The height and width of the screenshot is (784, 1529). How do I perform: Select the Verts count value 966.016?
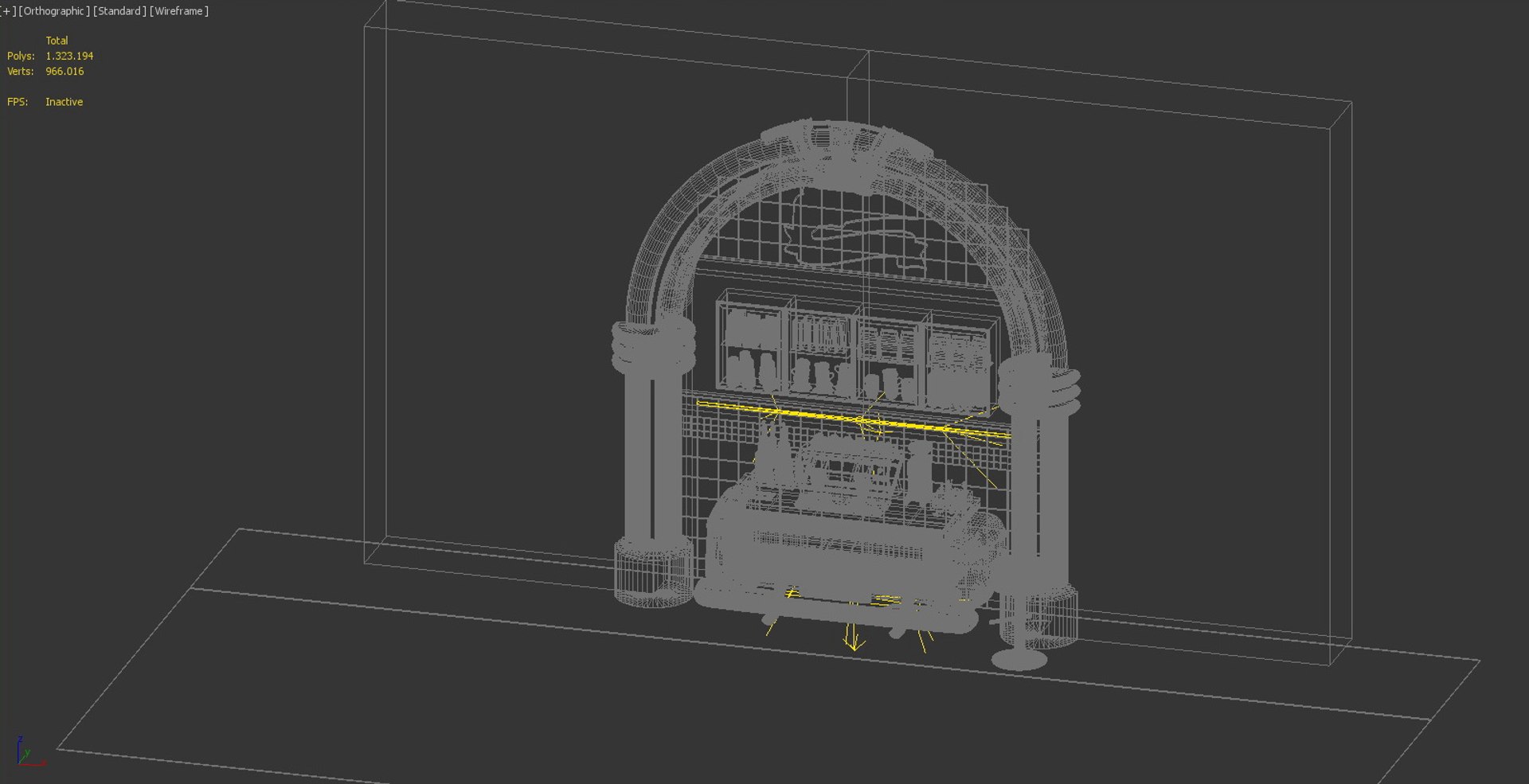click(x=65, y=71)
